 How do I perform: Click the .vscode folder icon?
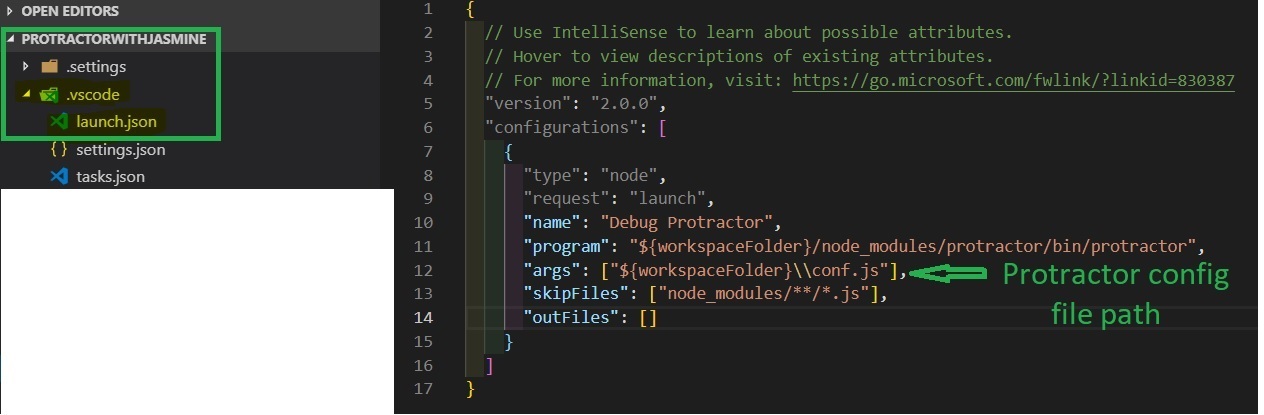(49, 95)
